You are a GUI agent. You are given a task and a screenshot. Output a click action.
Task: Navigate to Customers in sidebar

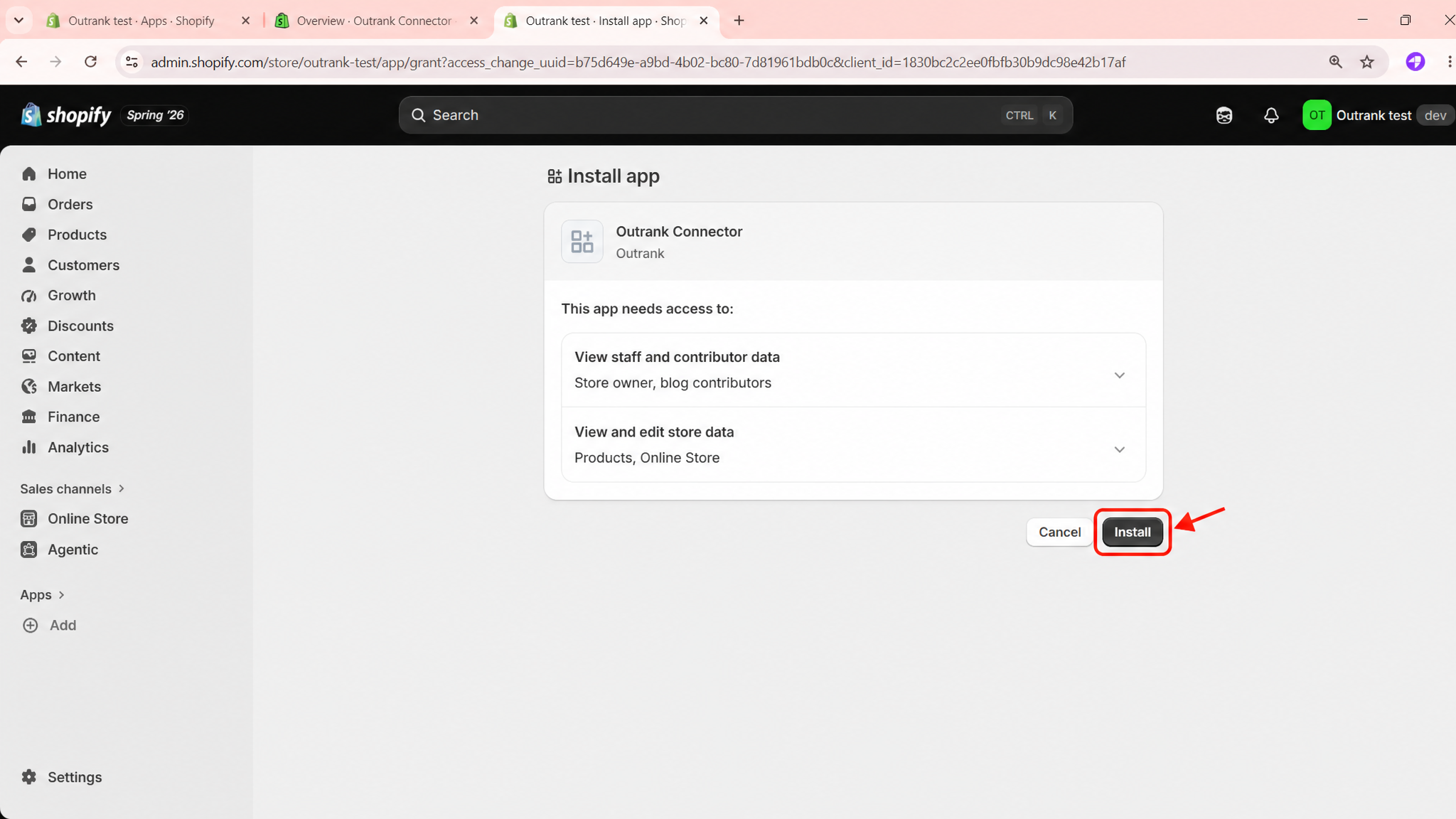click(x=83, y=265)
